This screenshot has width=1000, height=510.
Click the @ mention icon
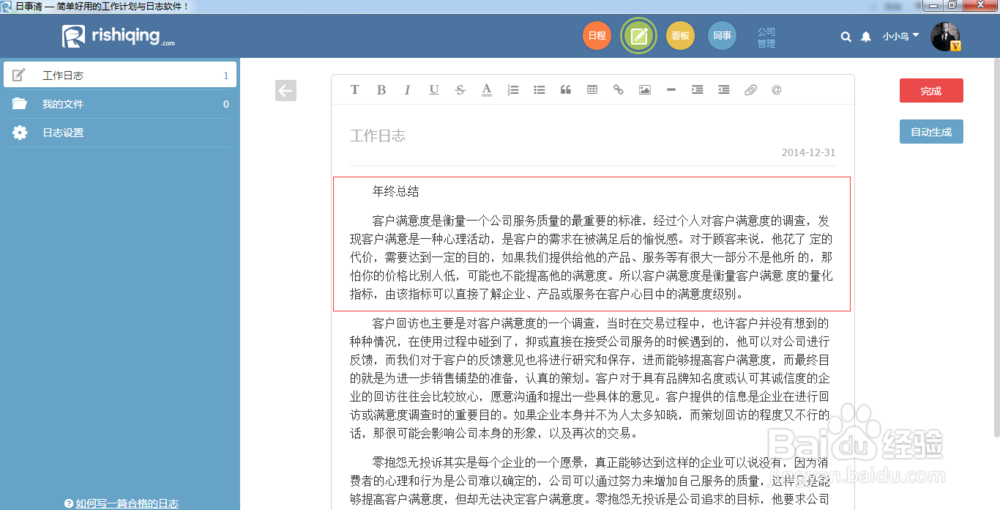click(x=776, y=90)
